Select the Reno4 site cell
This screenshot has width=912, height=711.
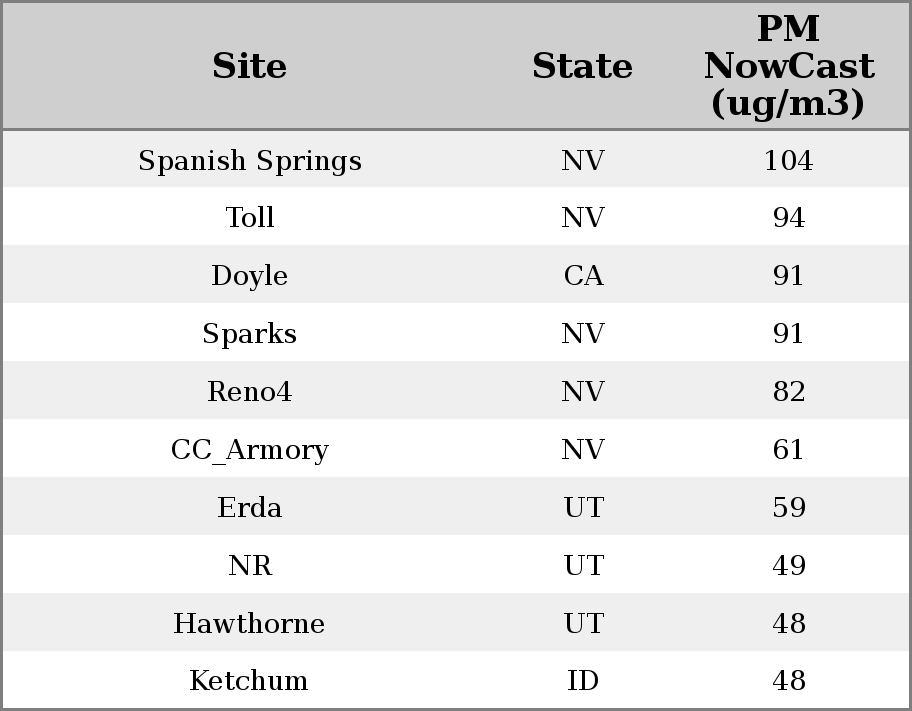tap(250, 392)
